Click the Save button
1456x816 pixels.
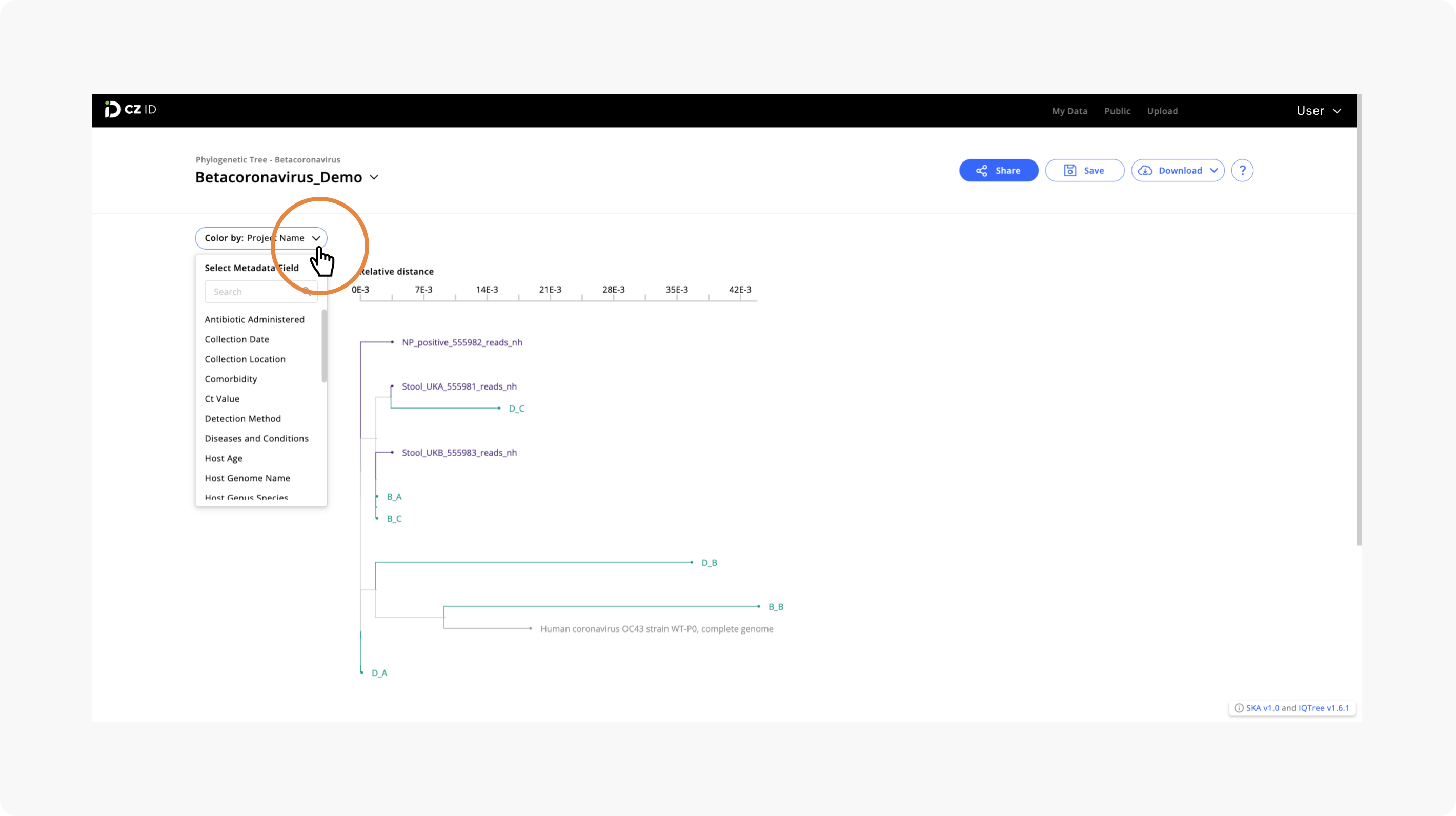1084,170
